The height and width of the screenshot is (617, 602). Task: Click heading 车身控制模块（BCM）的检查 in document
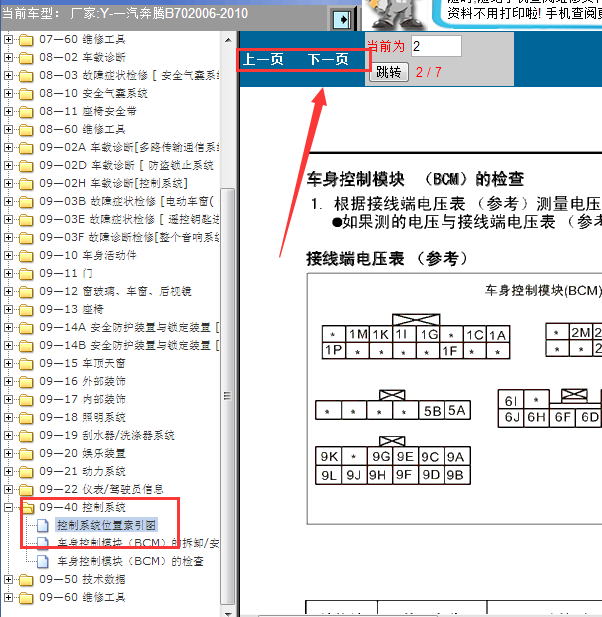[415, 179]
